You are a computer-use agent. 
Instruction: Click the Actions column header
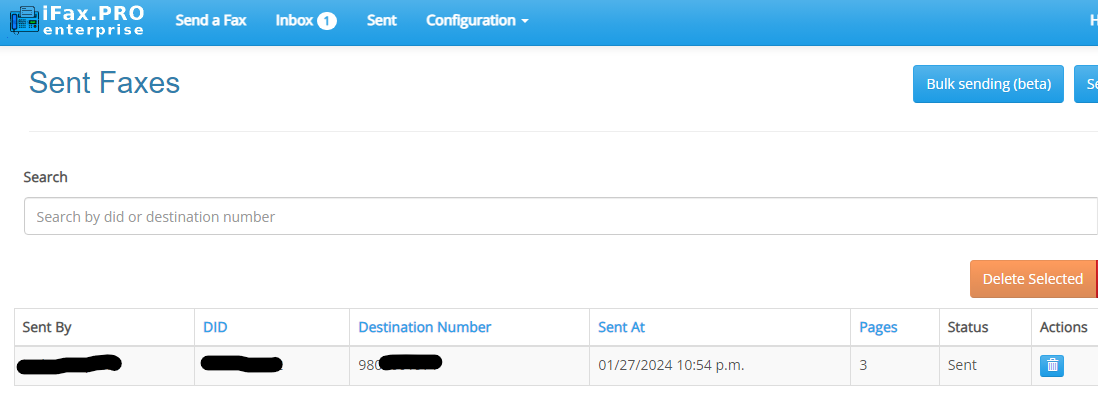point(1063,327)
